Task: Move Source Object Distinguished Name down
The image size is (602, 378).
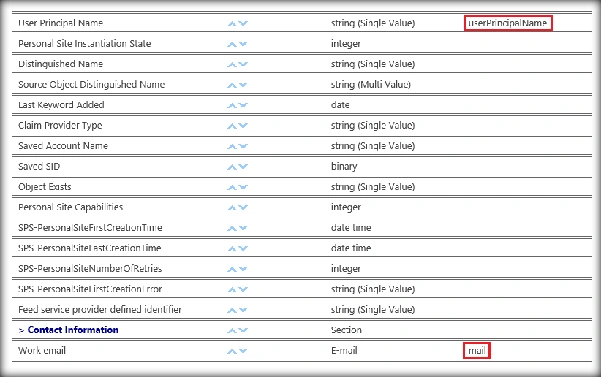Action: [243, 85]
